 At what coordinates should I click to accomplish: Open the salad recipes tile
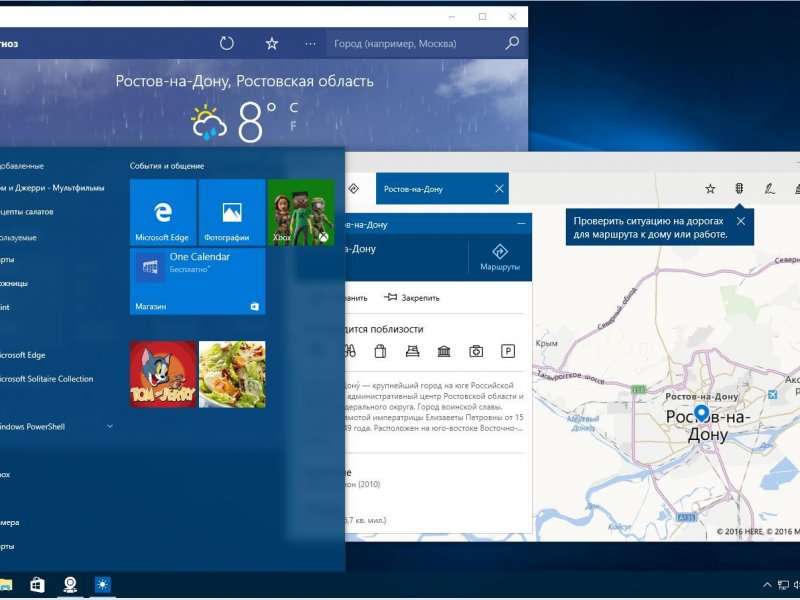point(232,374)
